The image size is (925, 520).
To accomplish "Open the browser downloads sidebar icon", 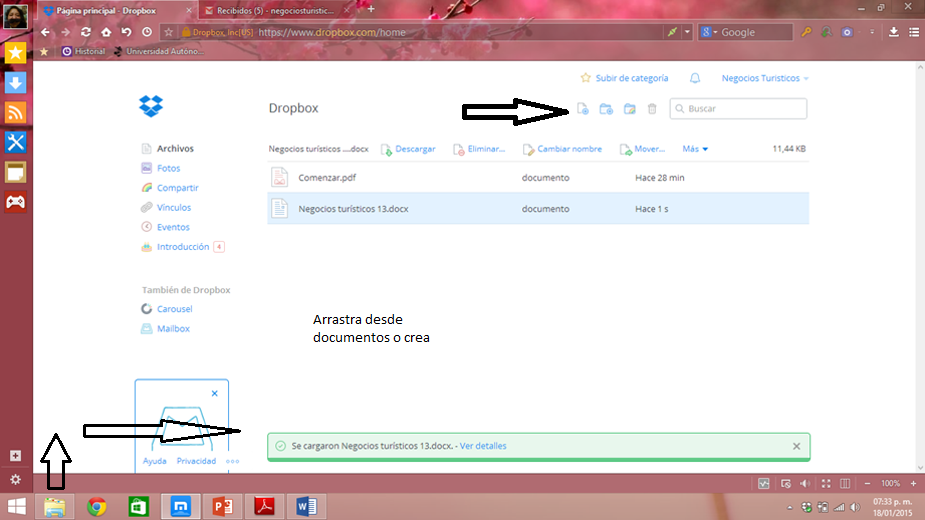I will 16,82.
